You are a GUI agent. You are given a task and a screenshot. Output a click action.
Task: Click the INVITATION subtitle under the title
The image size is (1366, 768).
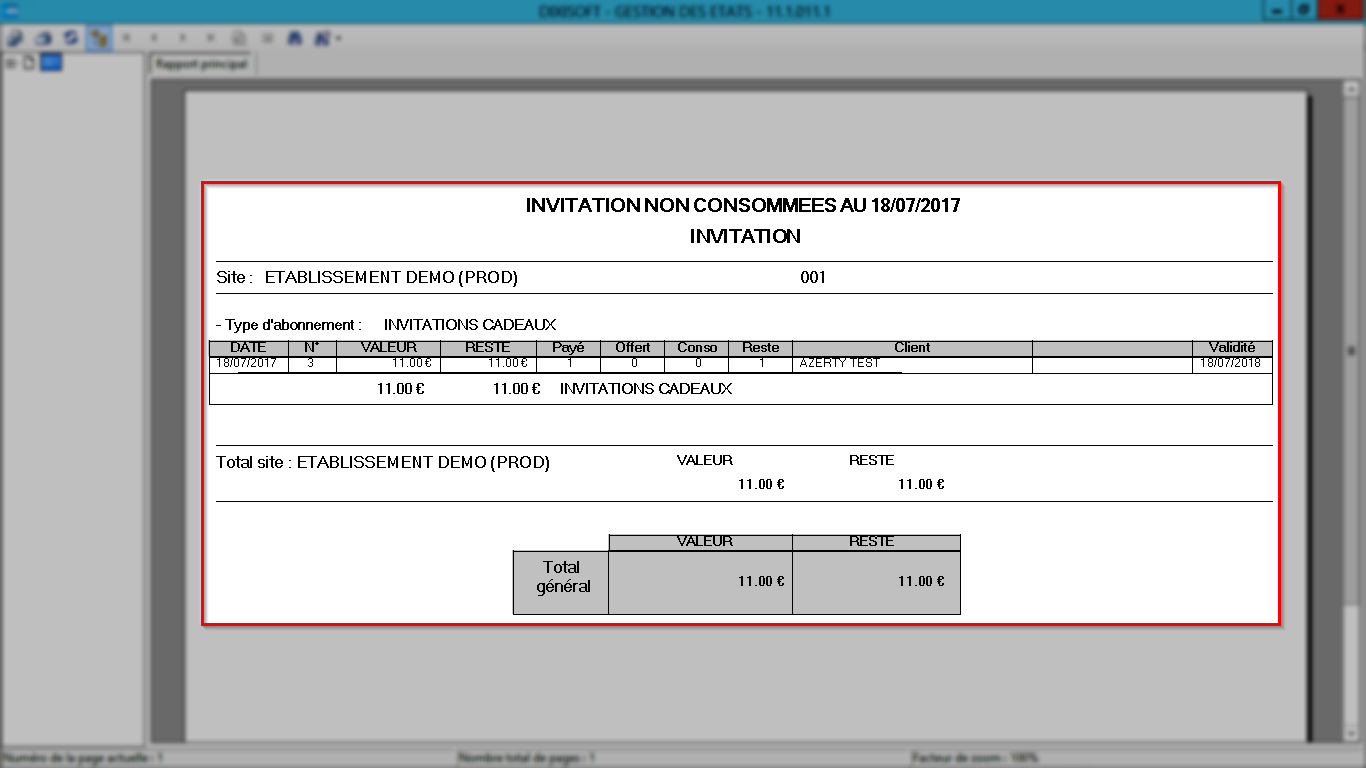click(745, 237)
